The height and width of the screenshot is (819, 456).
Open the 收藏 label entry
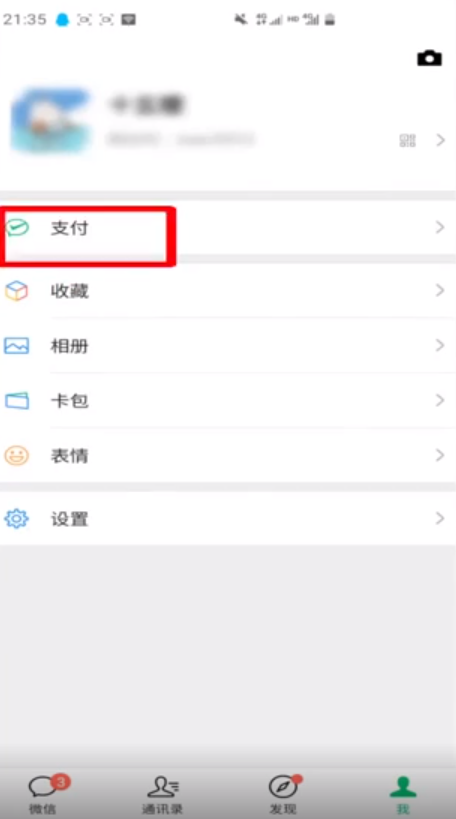coord(69,290)
